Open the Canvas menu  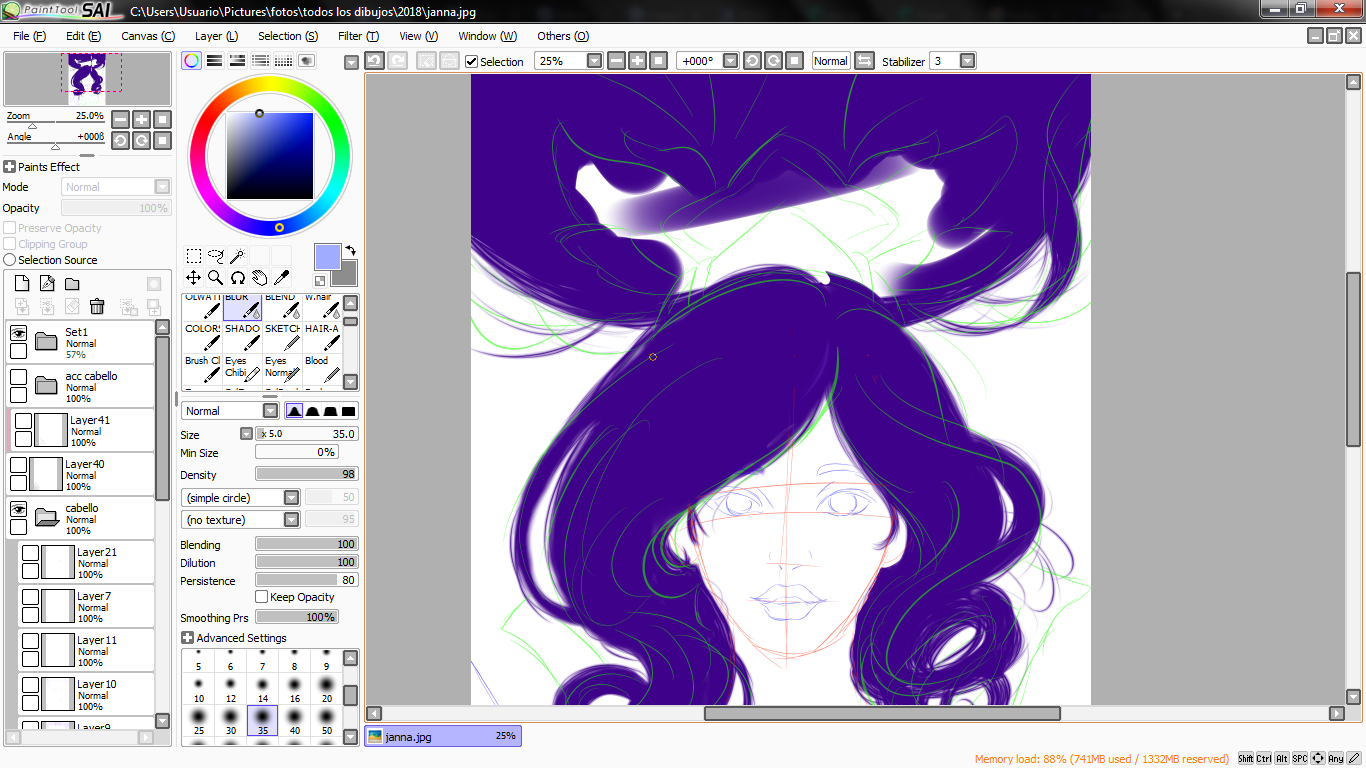[x=148, y=36]
